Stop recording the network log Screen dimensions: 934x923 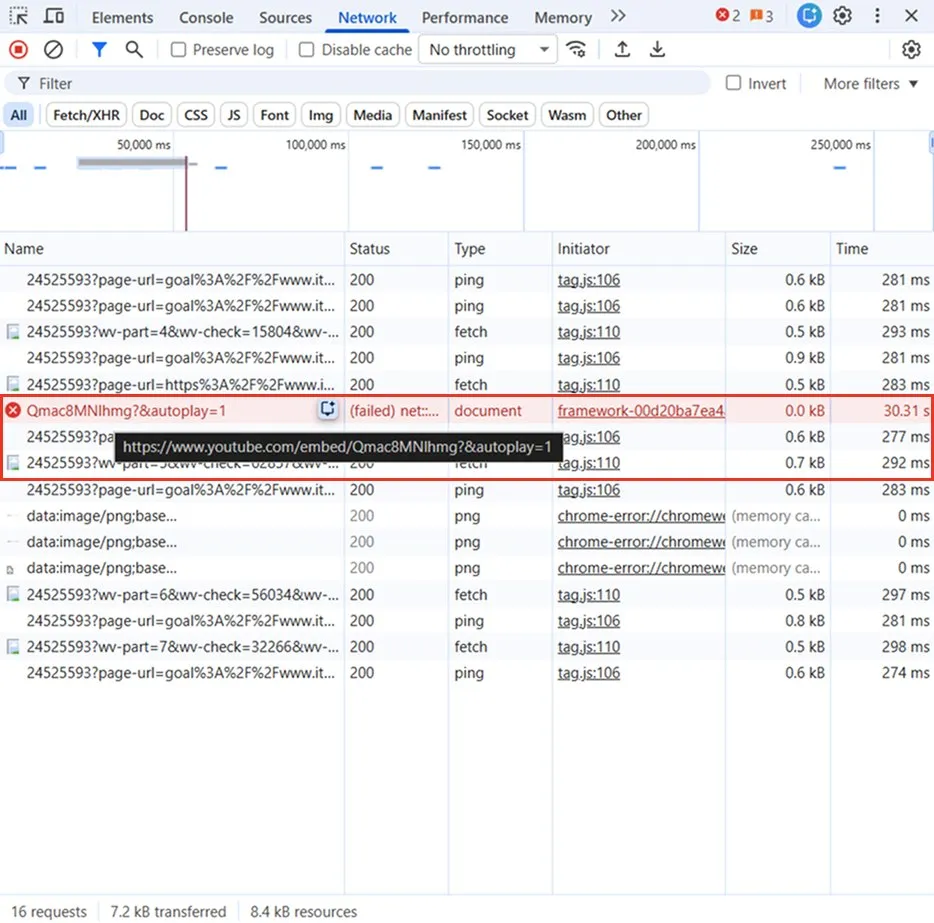[18, 49]
